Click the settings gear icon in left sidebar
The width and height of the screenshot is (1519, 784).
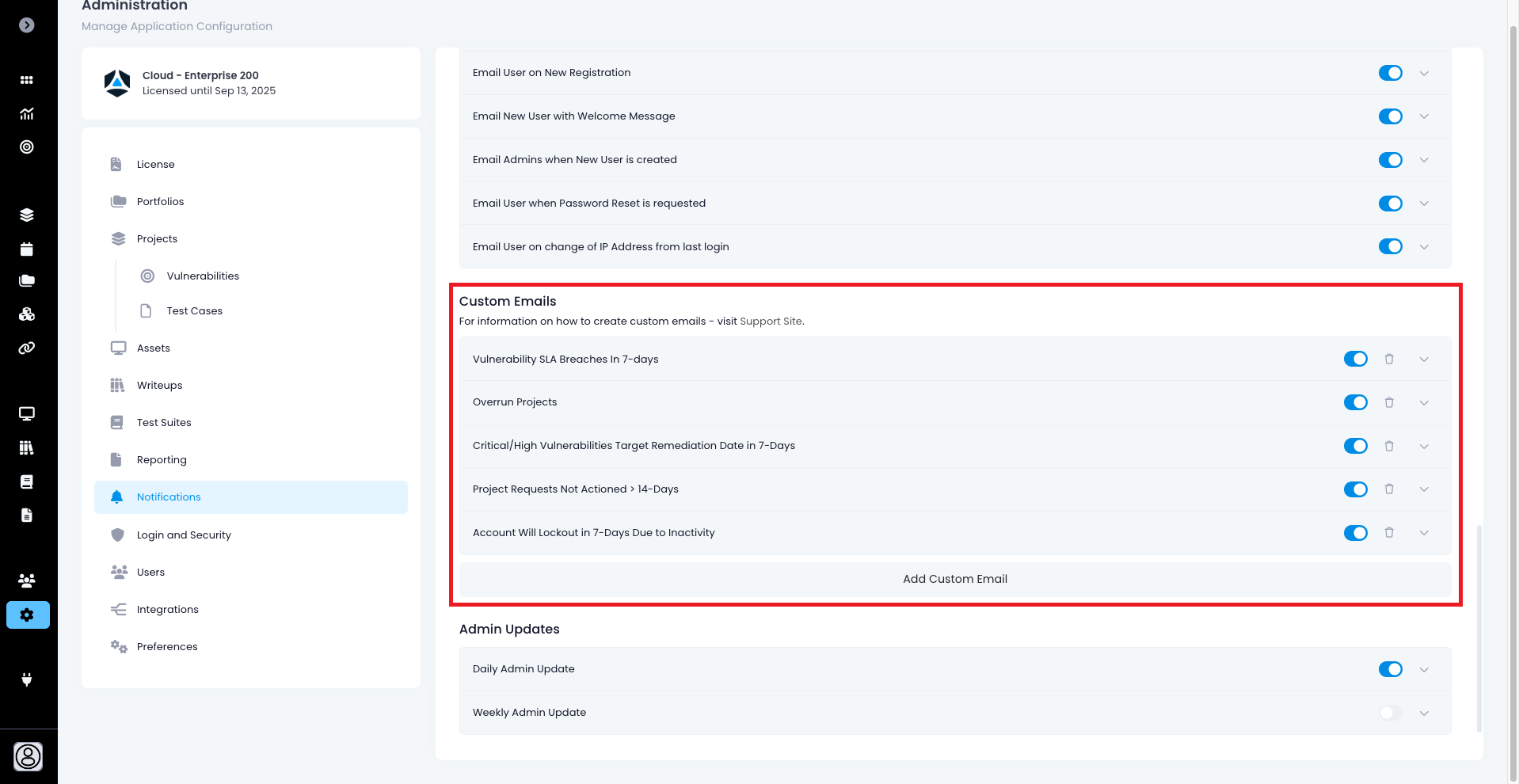pyautogui.click(x=28, y=615)
